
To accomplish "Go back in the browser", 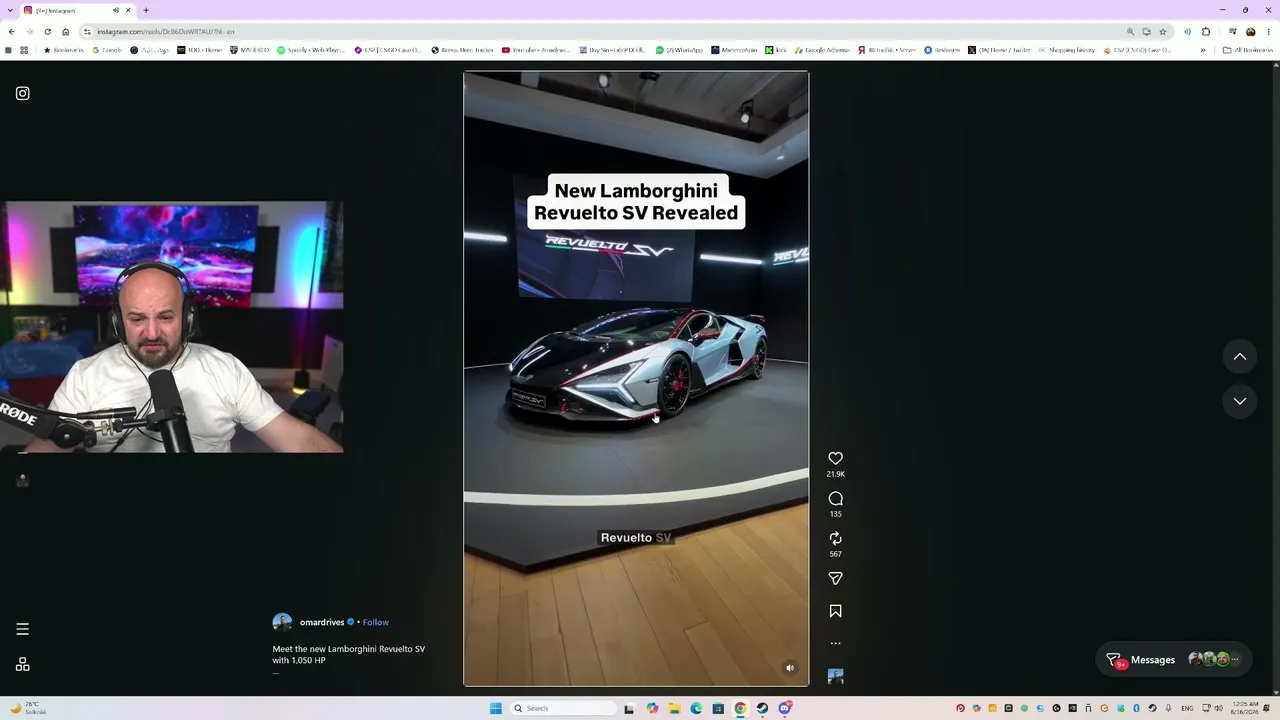I will pos(11,32).
